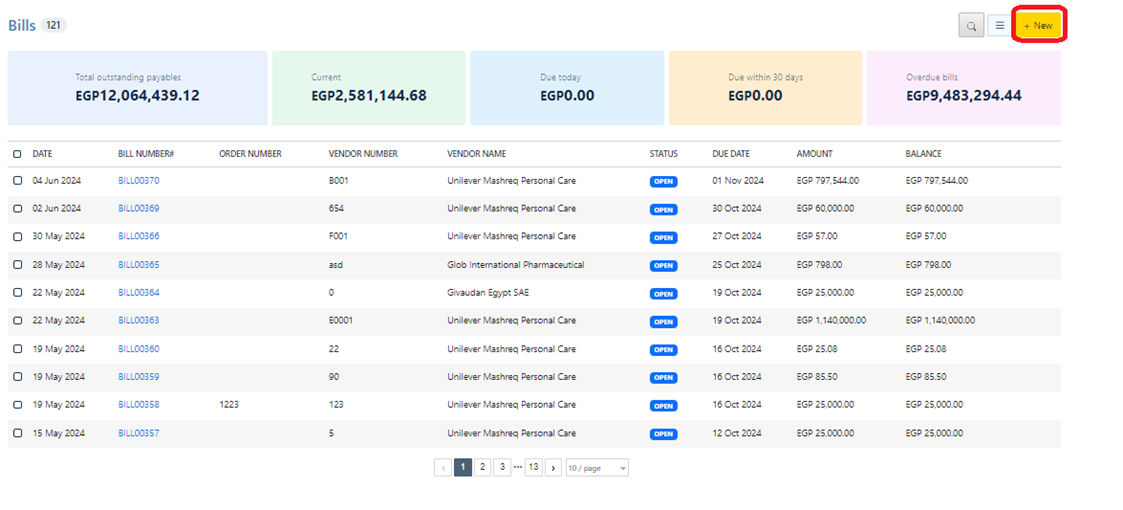Click the yellow New bill button
This screenshot has width=1123, height=510.
[x=1040, y=26]
